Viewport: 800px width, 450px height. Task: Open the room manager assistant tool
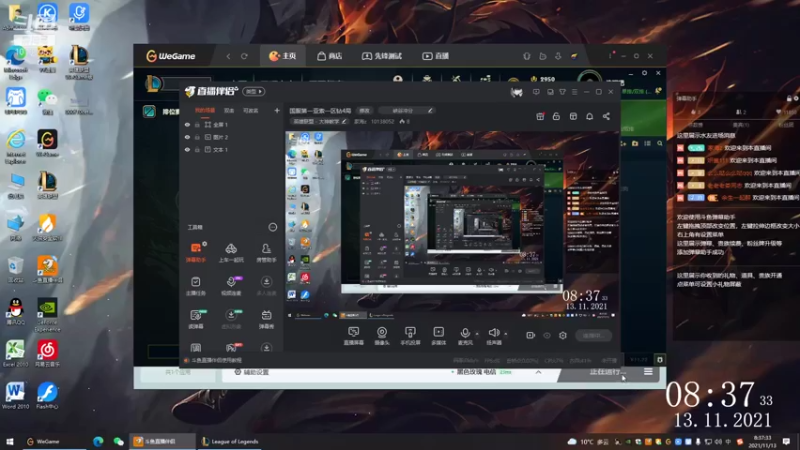click(266, 253)
